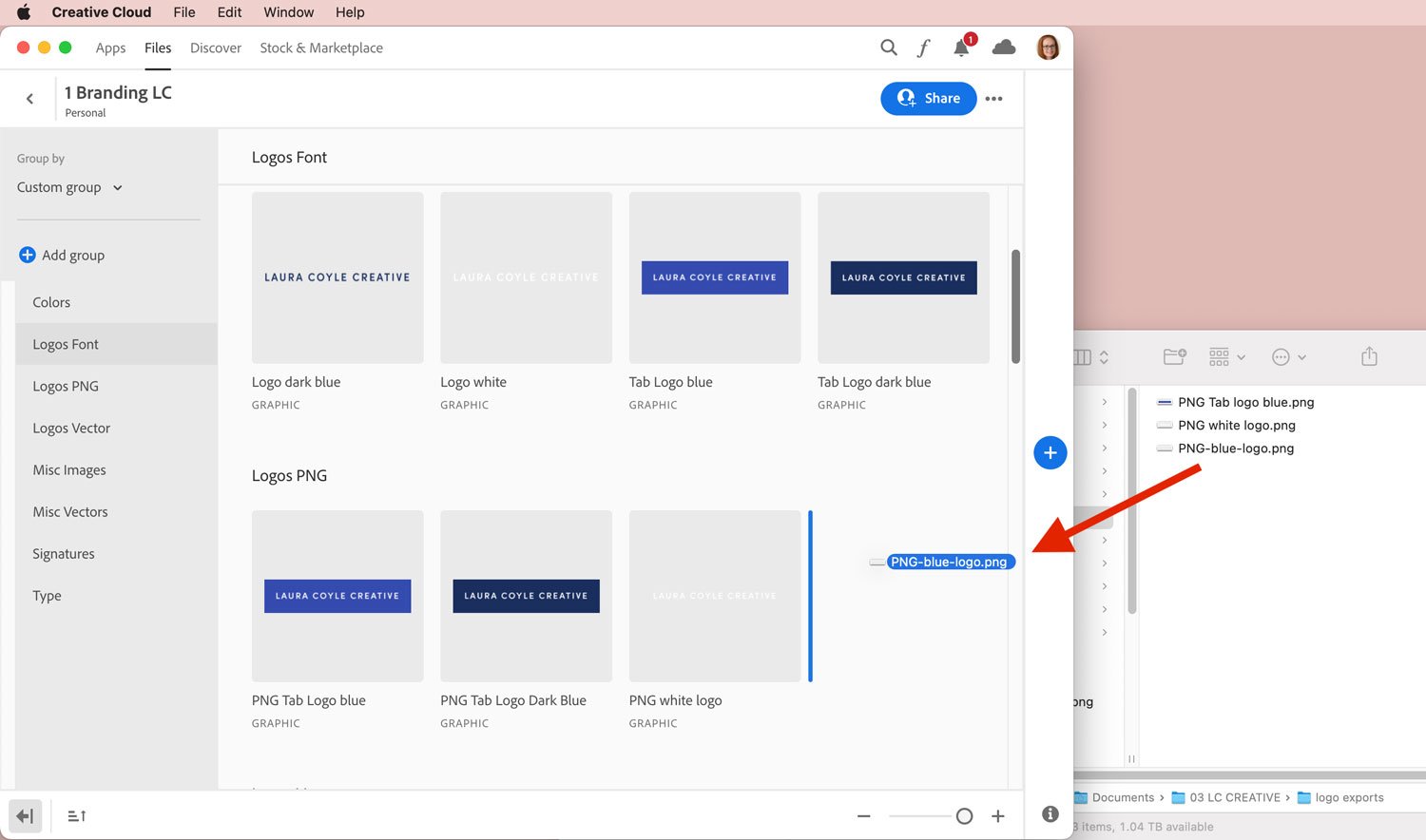
Task: Open Finder action ellipsis icon
Action: tap(1281, 357)
